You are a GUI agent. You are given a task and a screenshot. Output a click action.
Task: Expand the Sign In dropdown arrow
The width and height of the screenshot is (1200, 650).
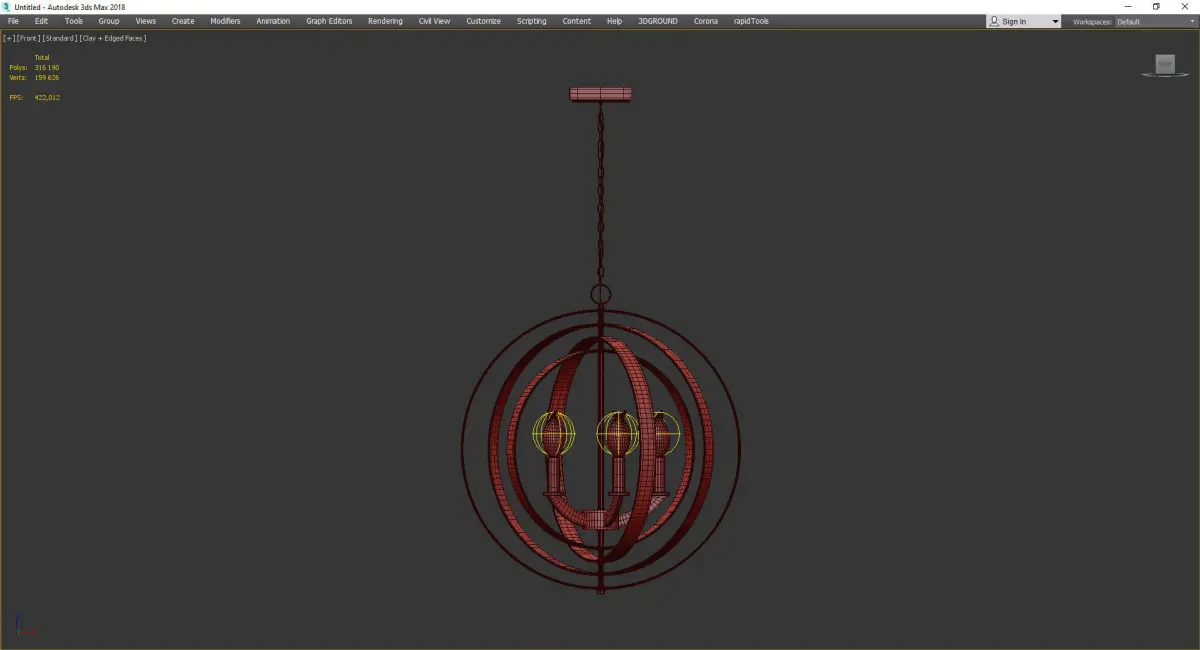point(1055,22)
